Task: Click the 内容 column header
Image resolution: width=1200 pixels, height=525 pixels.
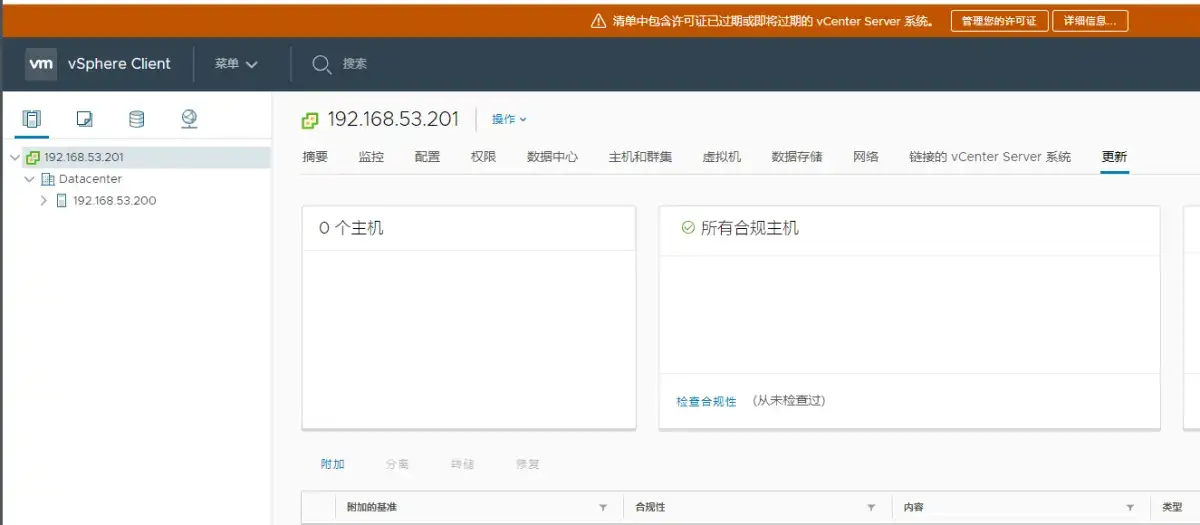Action: click(913, 508)
